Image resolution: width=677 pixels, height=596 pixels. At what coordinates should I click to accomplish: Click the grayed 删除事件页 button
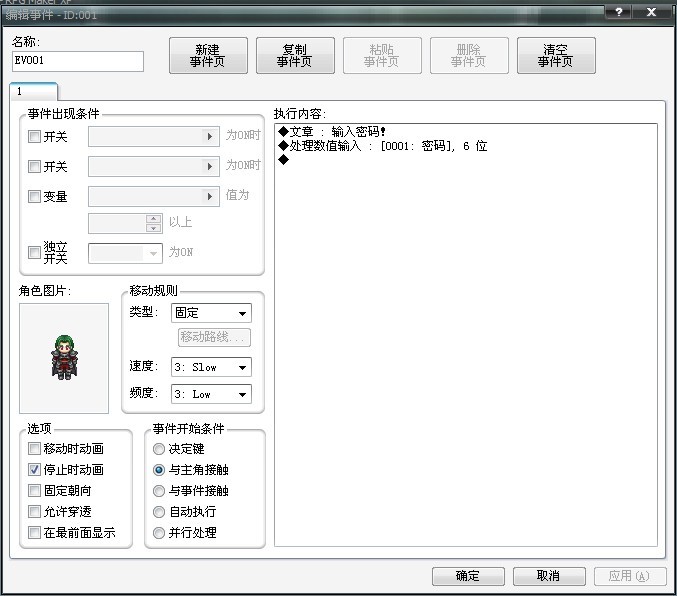469,55
